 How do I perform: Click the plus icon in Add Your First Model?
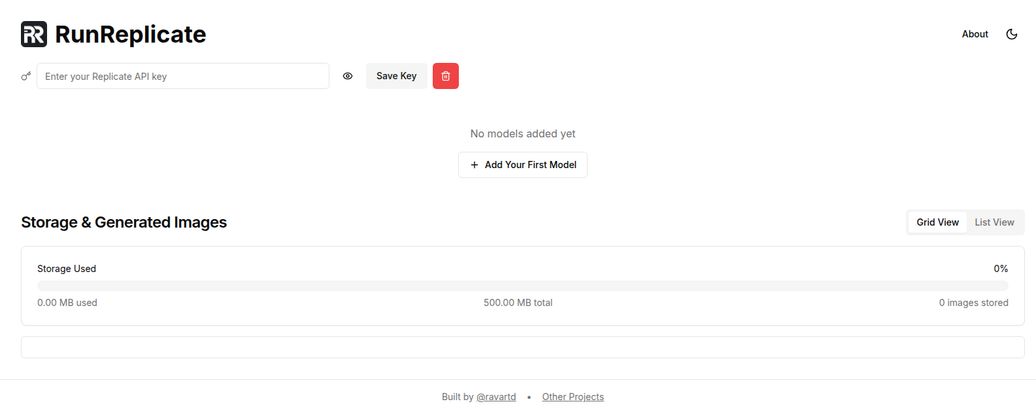point(474,165)
